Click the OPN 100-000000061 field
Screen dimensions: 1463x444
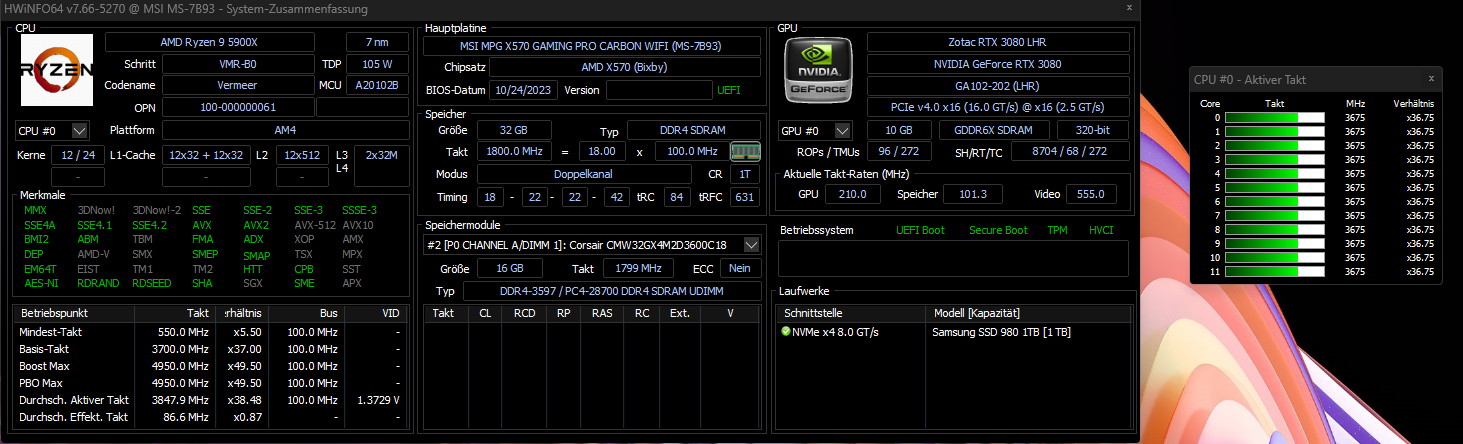[x=238, y=107]
